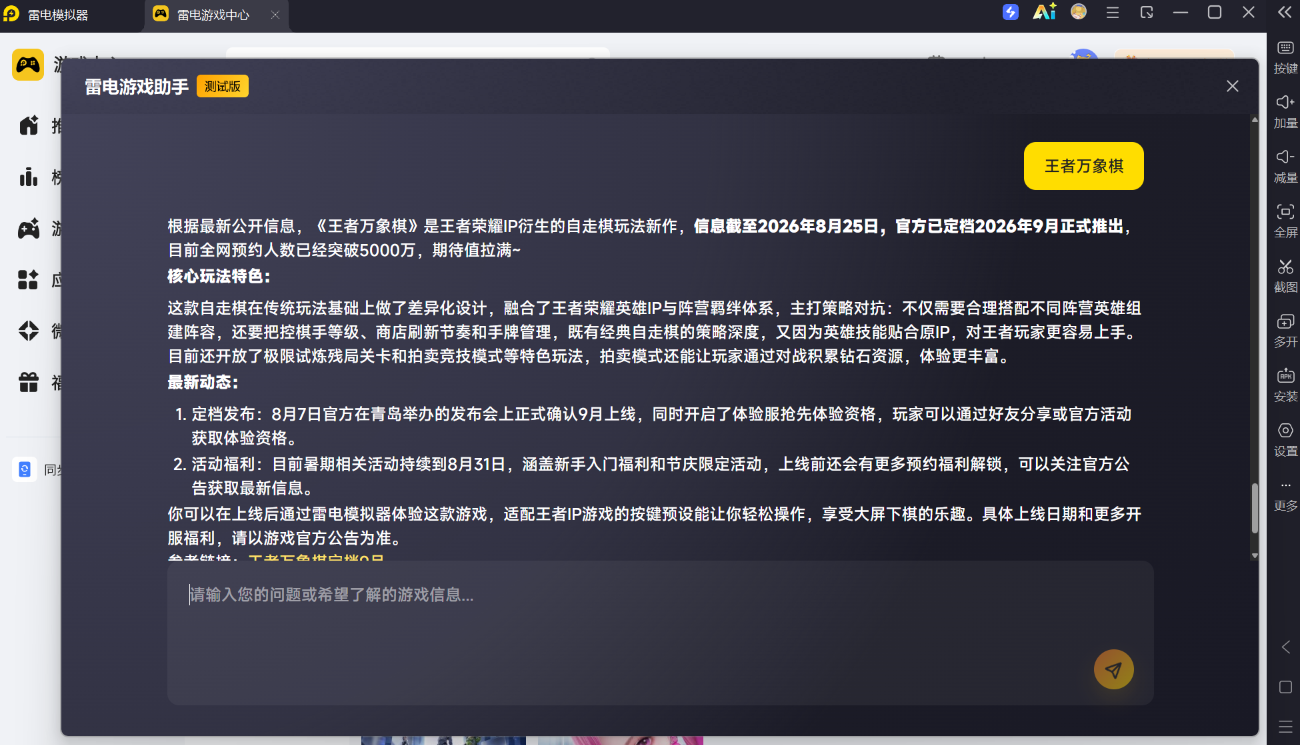
Task: Open the user avatar in title bar
Action: point(1079,12)
